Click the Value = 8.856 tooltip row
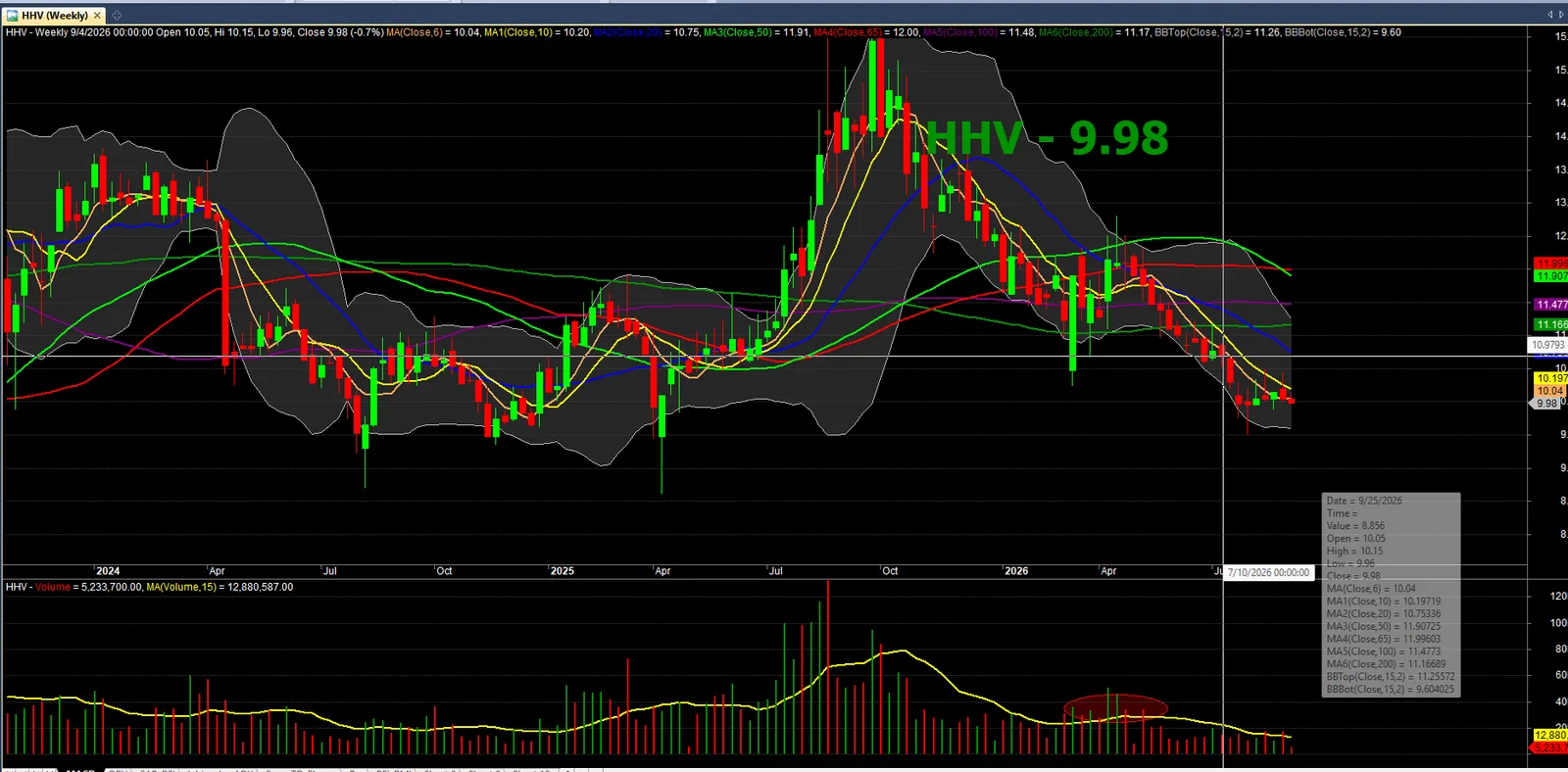The height and width of the screenshot is (772, 1568). coord(1355,526)
